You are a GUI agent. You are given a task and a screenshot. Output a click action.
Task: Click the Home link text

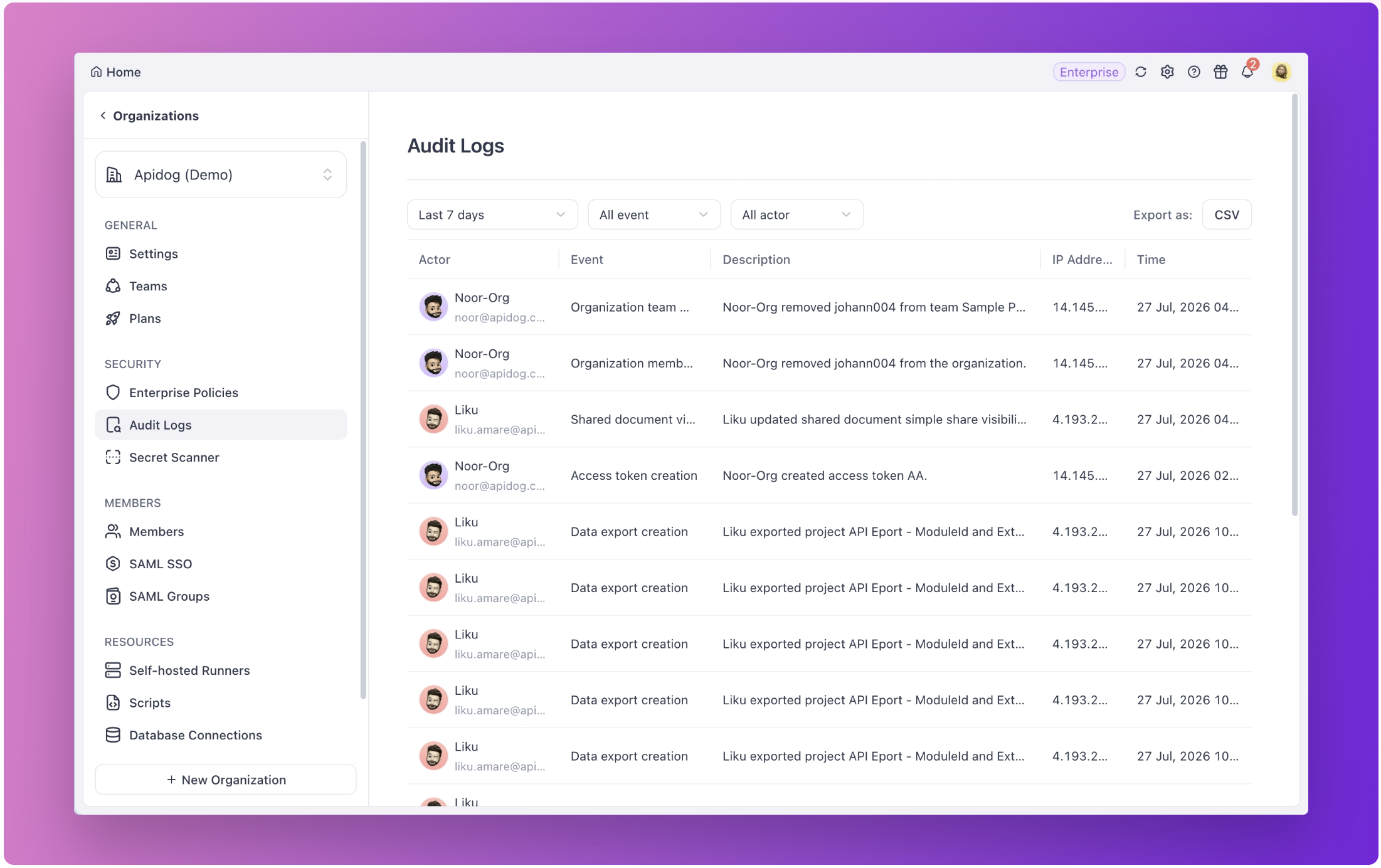click(x=124, y=72)
